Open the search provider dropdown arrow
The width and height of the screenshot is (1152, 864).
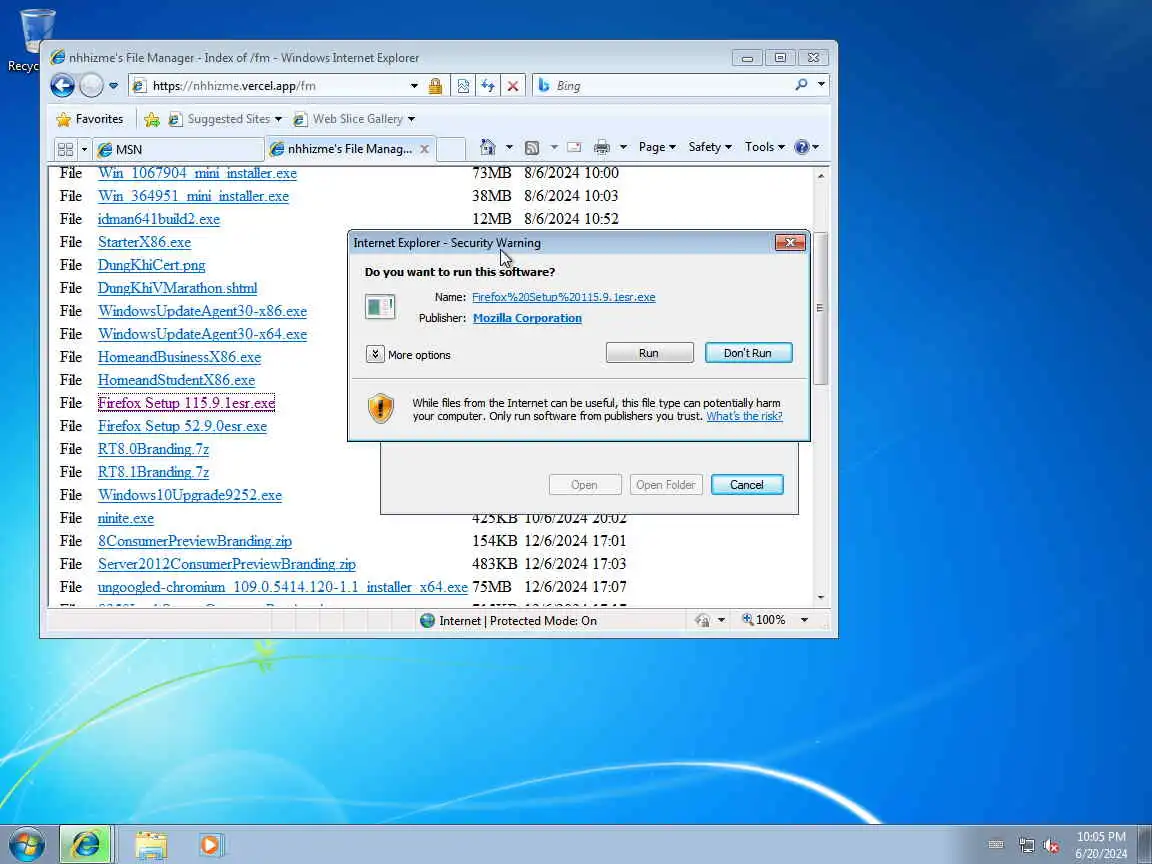[821, 85]
